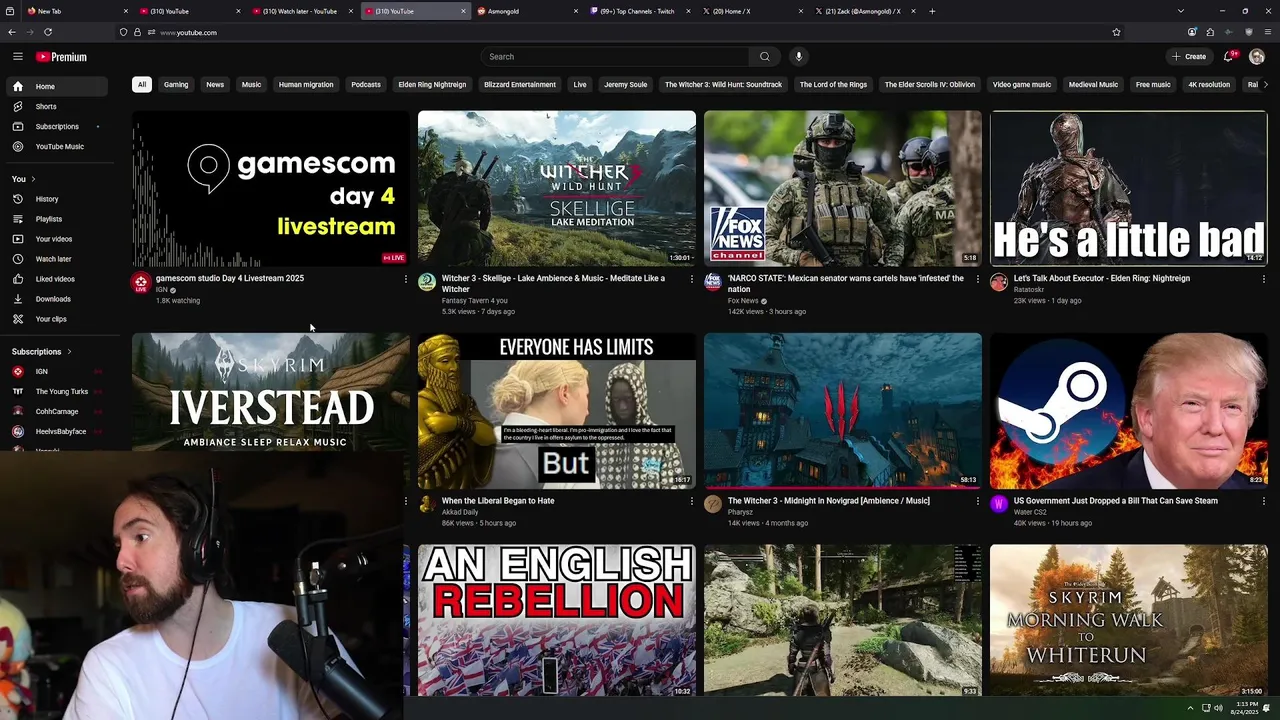Image resolution: width=1280 pixels, height=720 pixels.
Task: Open the notifications bell
Action: tap(1230, 57)
